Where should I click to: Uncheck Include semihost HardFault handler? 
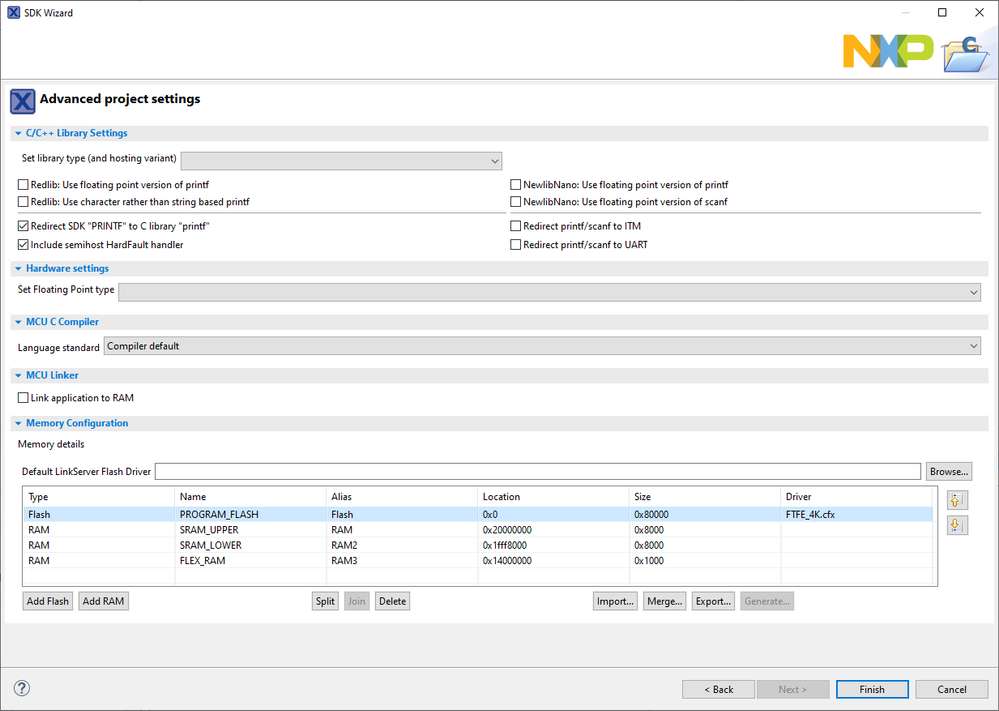pyautogui.click(x=23, y=244)
